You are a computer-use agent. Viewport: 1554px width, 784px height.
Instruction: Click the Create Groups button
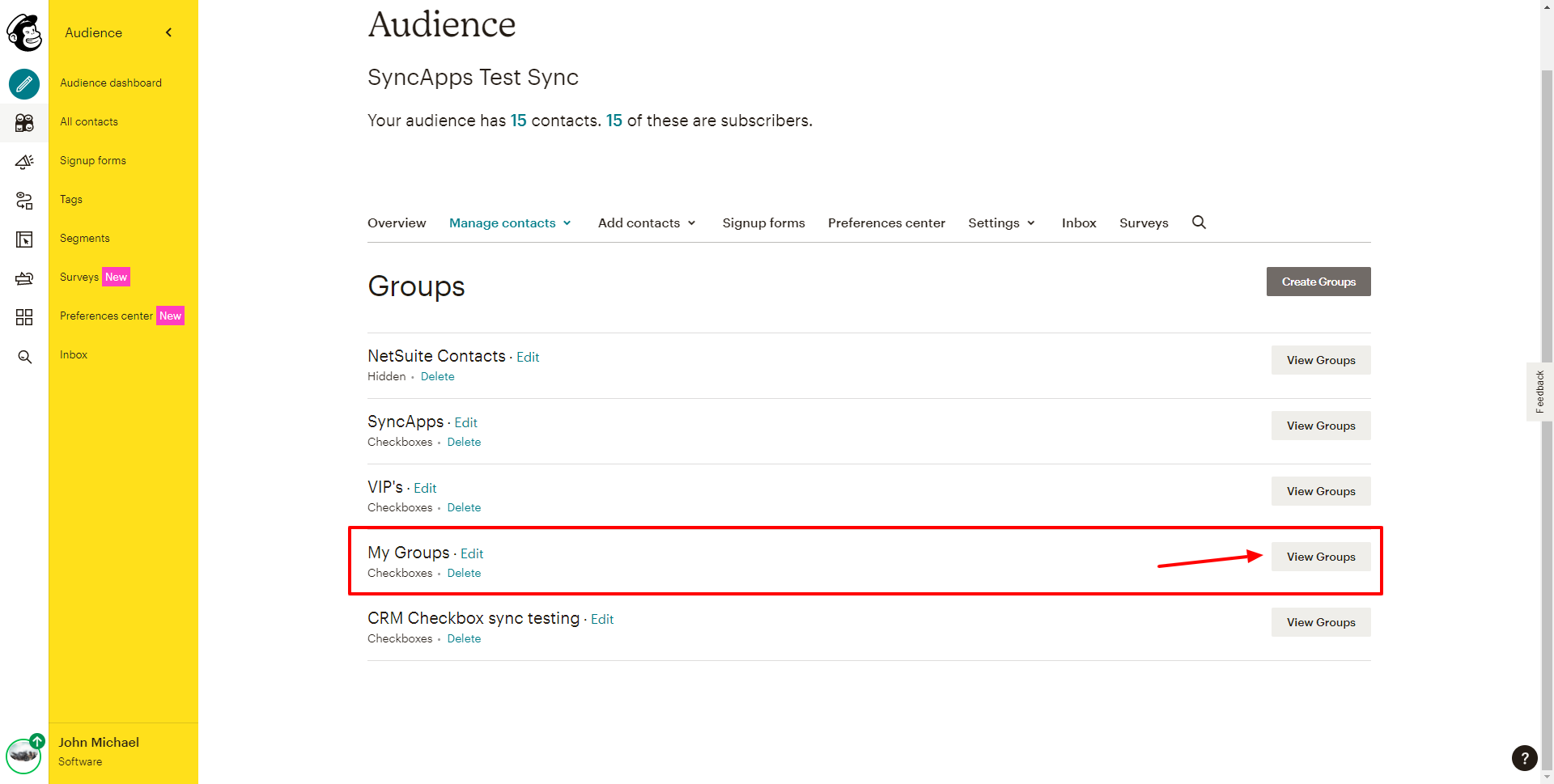[x=1318, y=282]
